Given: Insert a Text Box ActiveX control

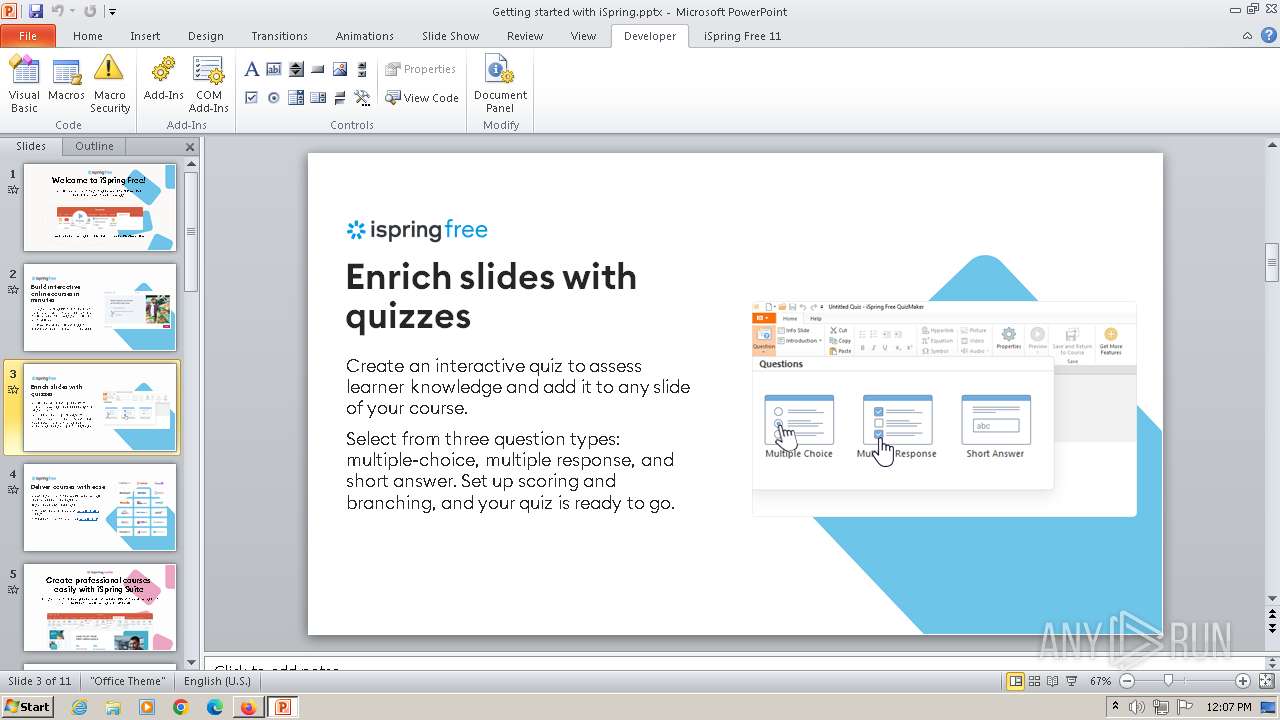Looking at the screenshot, I should point(274,69).
